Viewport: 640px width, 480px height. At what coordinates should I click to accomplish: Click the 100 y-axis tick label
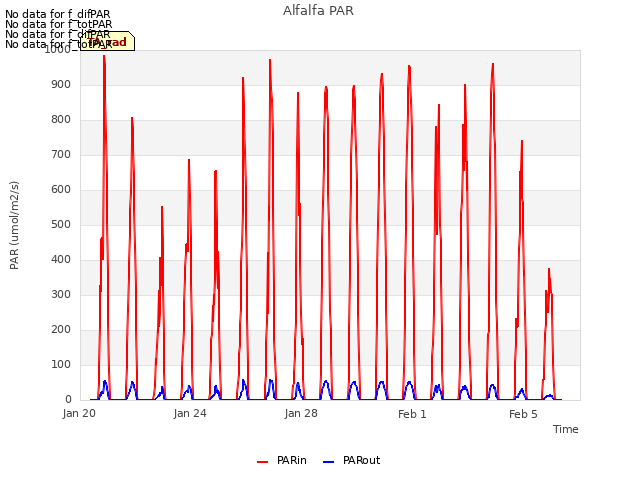[x=61, y=364]
